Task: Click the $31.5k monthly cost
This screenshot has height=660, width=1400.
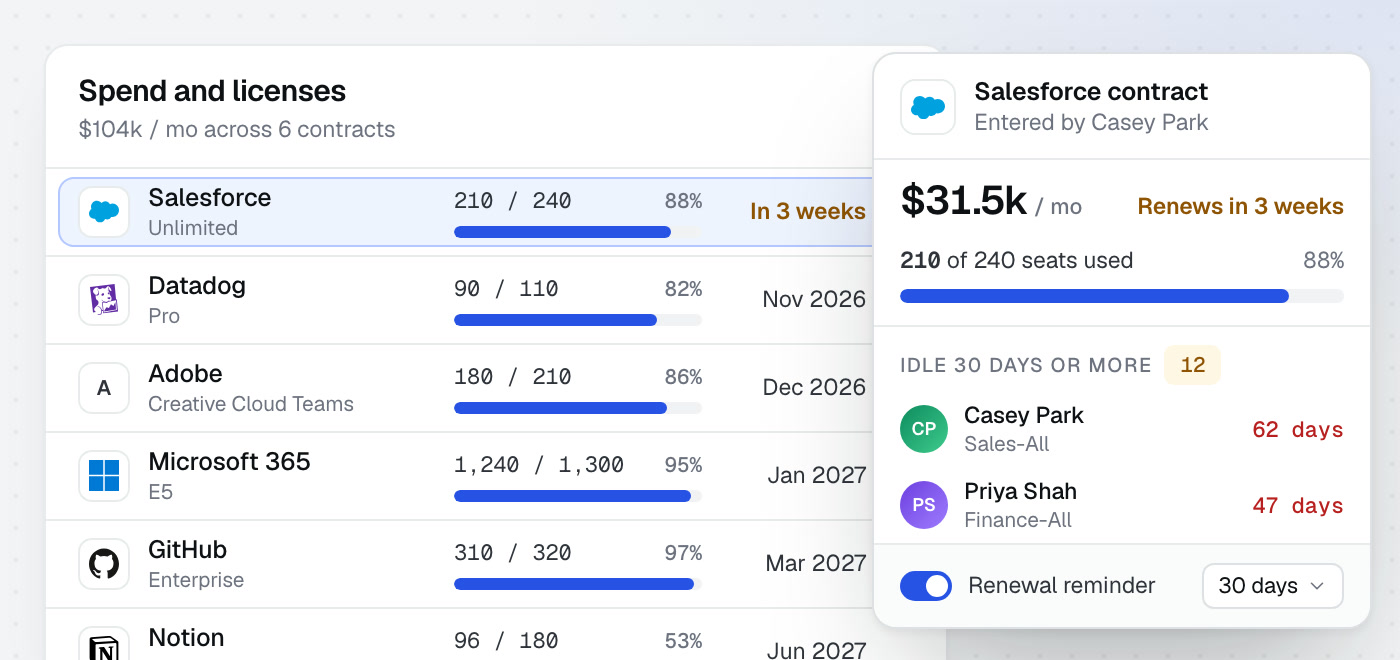Action: click(964, 202)
